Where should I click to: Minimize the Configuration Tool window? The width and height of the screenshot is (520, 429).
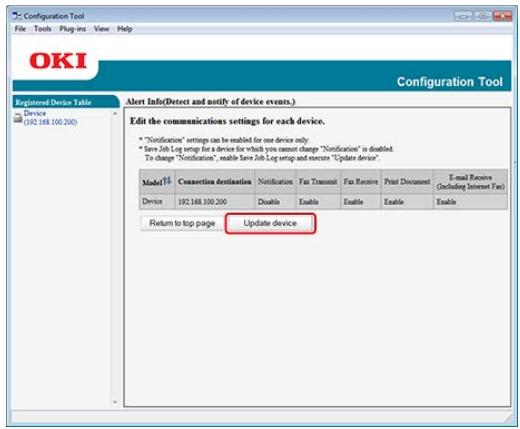coord(463,16)
